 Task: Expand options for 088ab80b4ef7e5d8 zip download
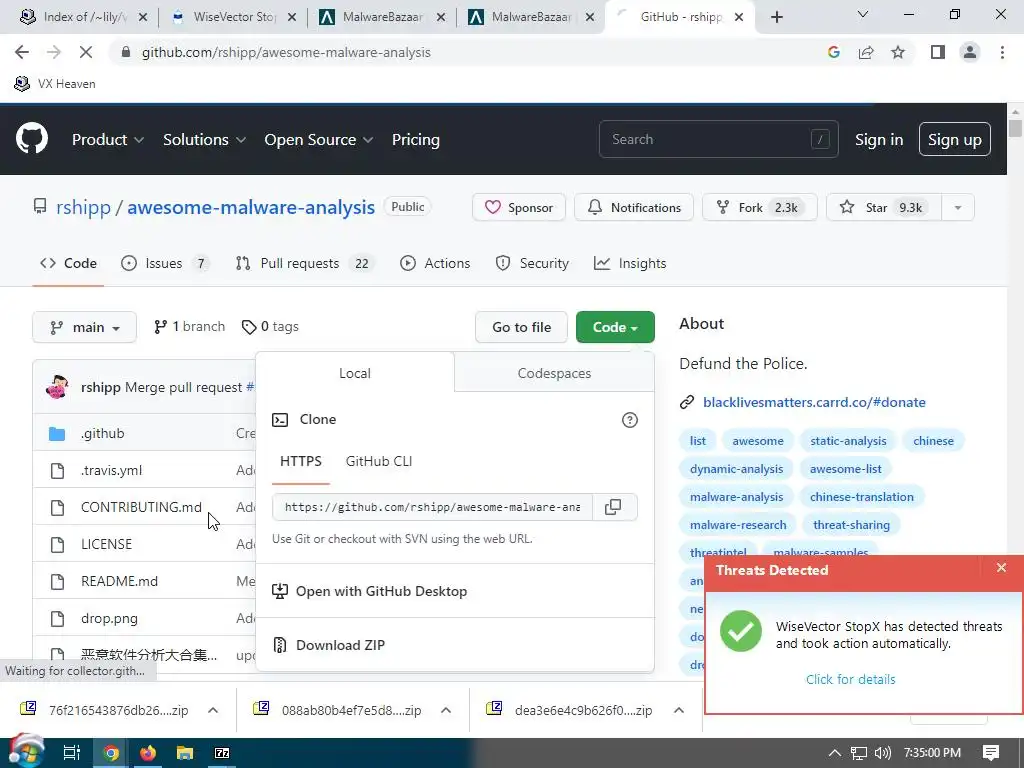point(445,710)
